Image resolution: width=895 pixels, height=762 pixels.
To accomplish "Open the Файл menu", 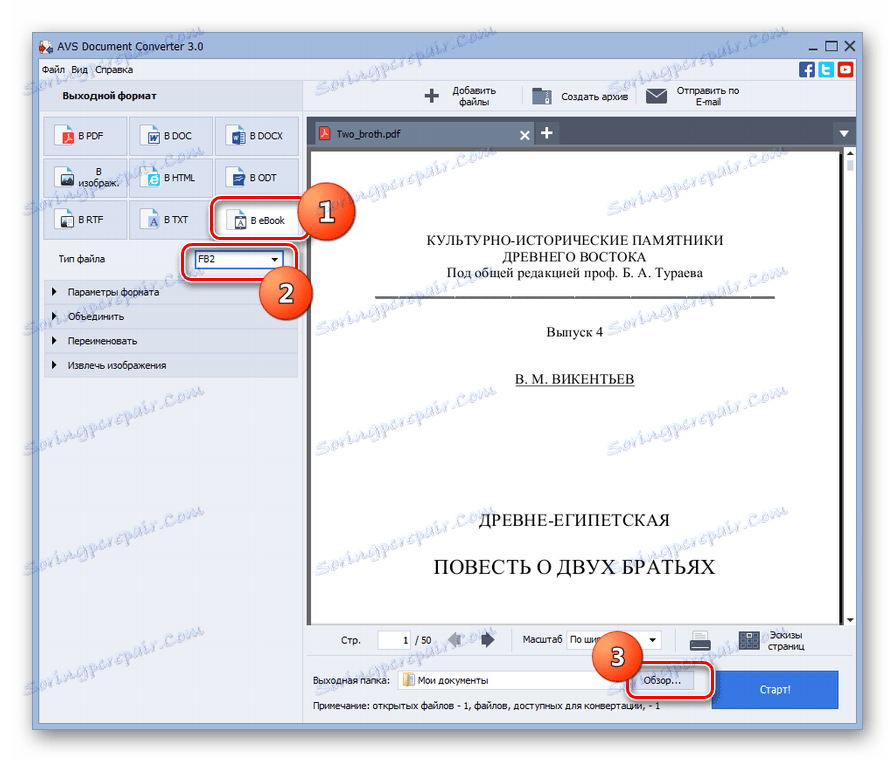I will coord(53,70).
